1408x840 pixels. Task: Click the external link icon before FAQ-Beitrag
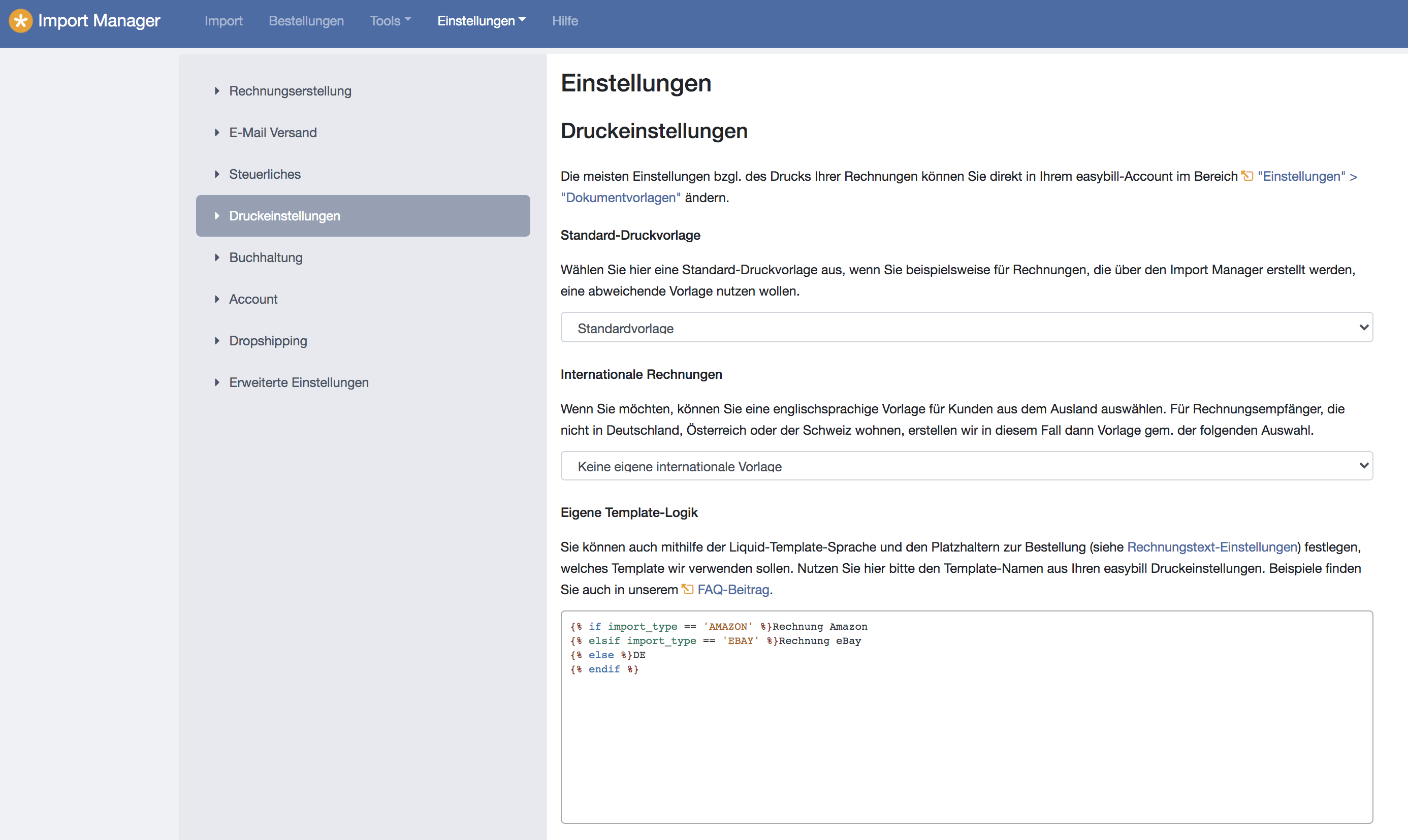(x=687, y=589)
